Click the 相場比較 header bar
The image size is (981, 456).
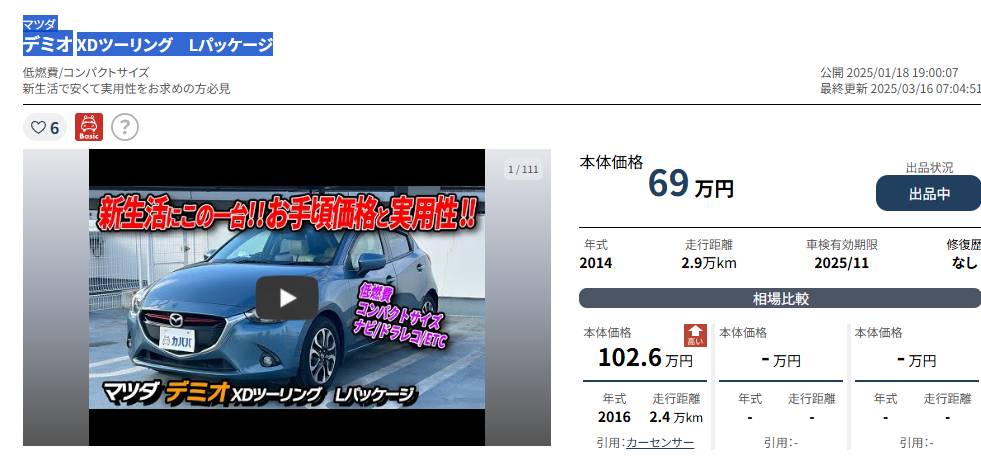pos(780,298)
